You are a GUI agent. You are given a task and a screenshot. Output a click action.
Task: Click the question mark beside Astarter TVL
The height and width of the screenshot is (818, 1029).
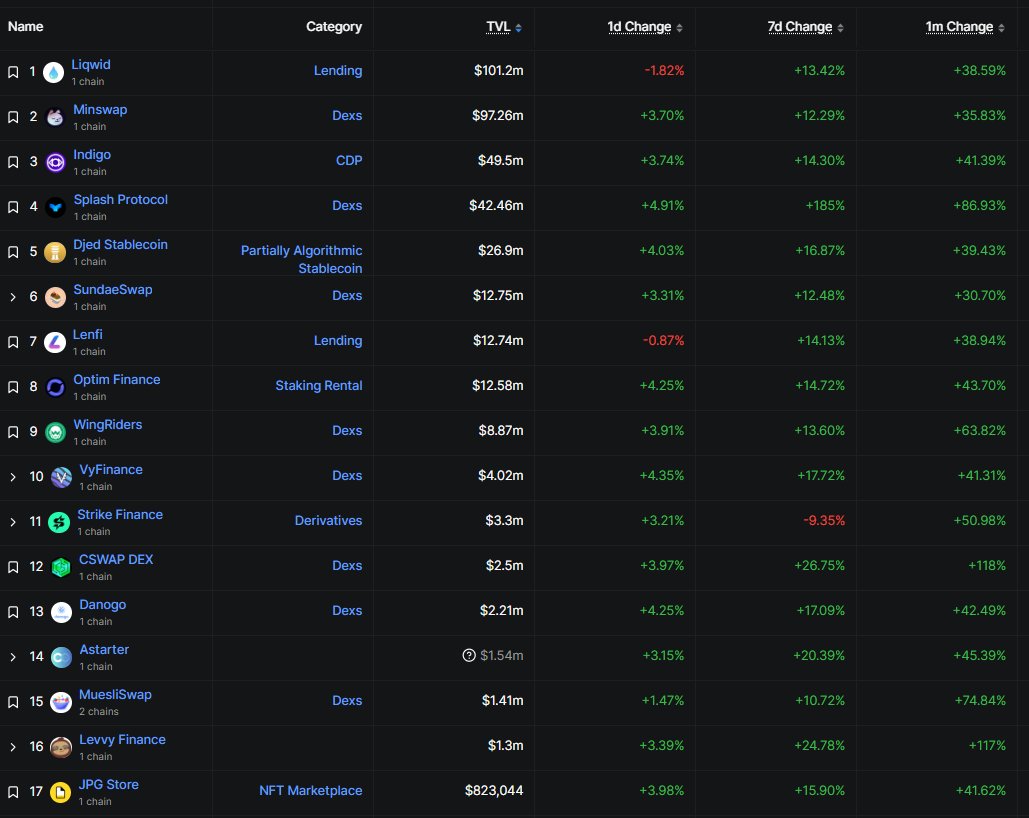[x=469, y=655]
